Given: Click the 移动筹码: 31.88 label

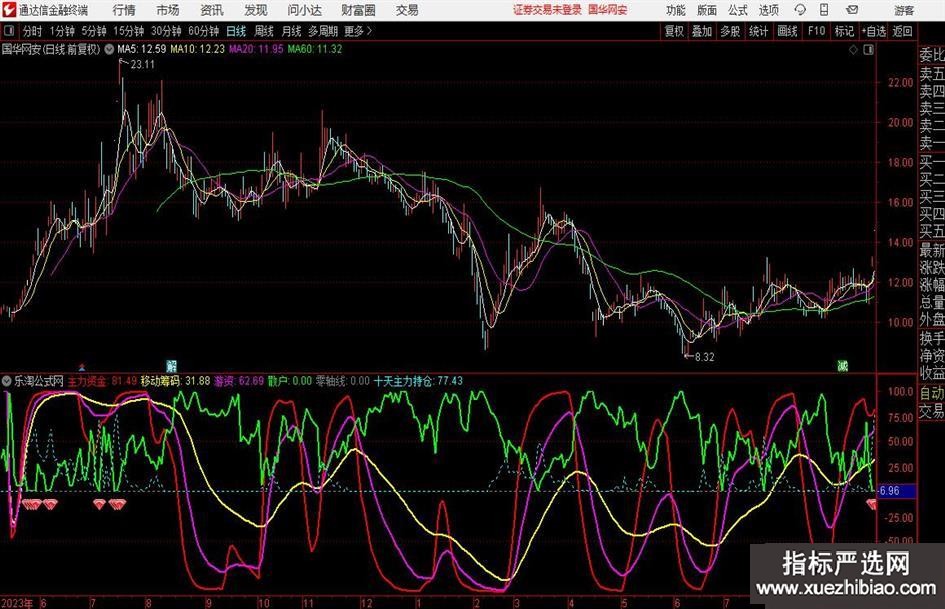Looking at the screenshot, I should point(175,381).
